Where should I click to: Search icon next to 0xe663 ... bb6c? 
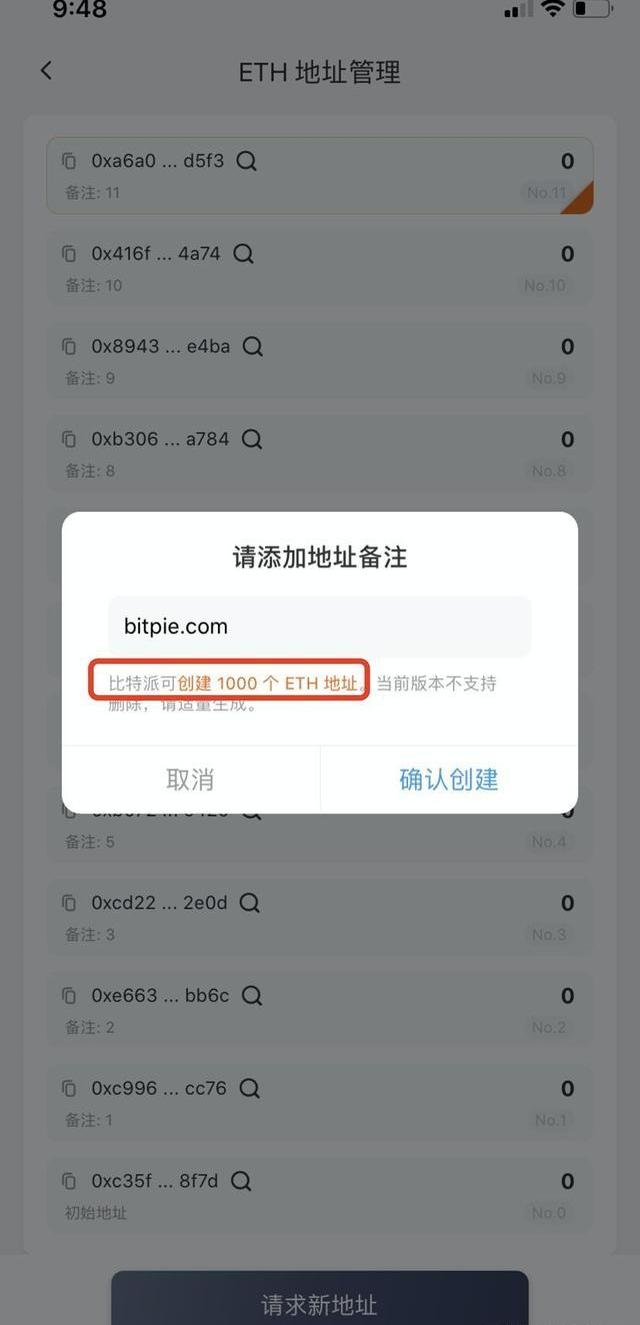tap(252, 996)
